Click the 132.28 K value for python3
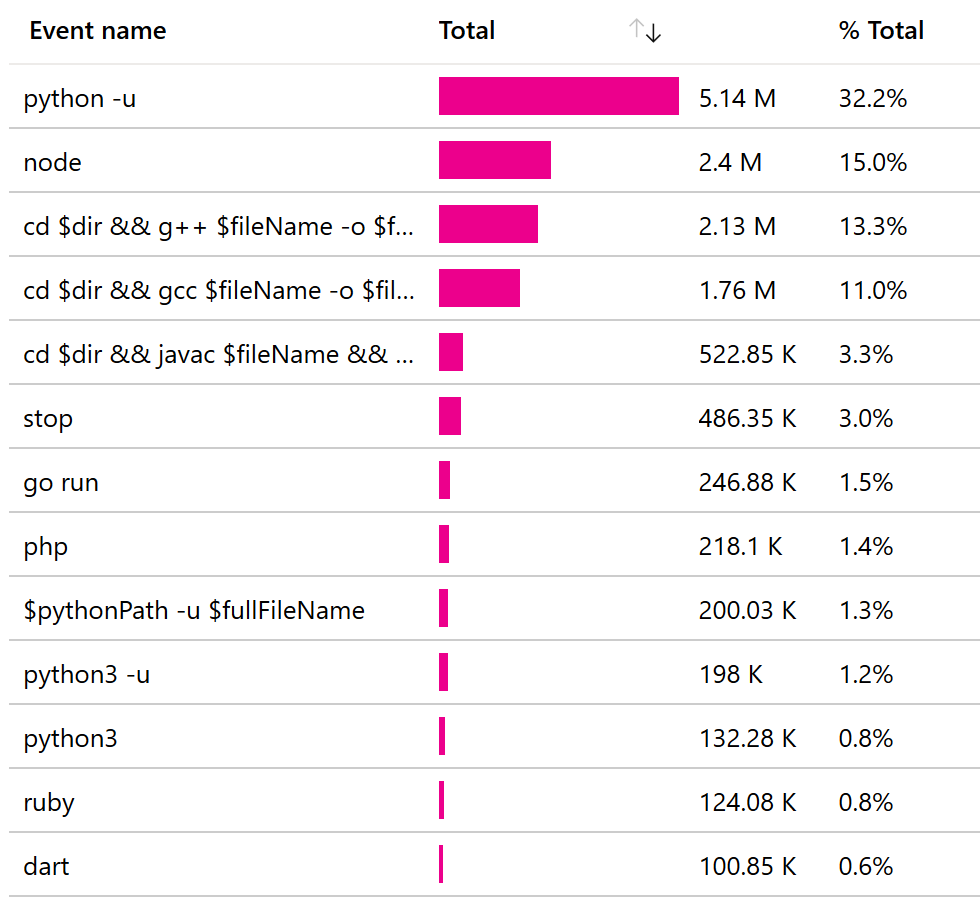This screenshot has width=980, height=904. 747,739
